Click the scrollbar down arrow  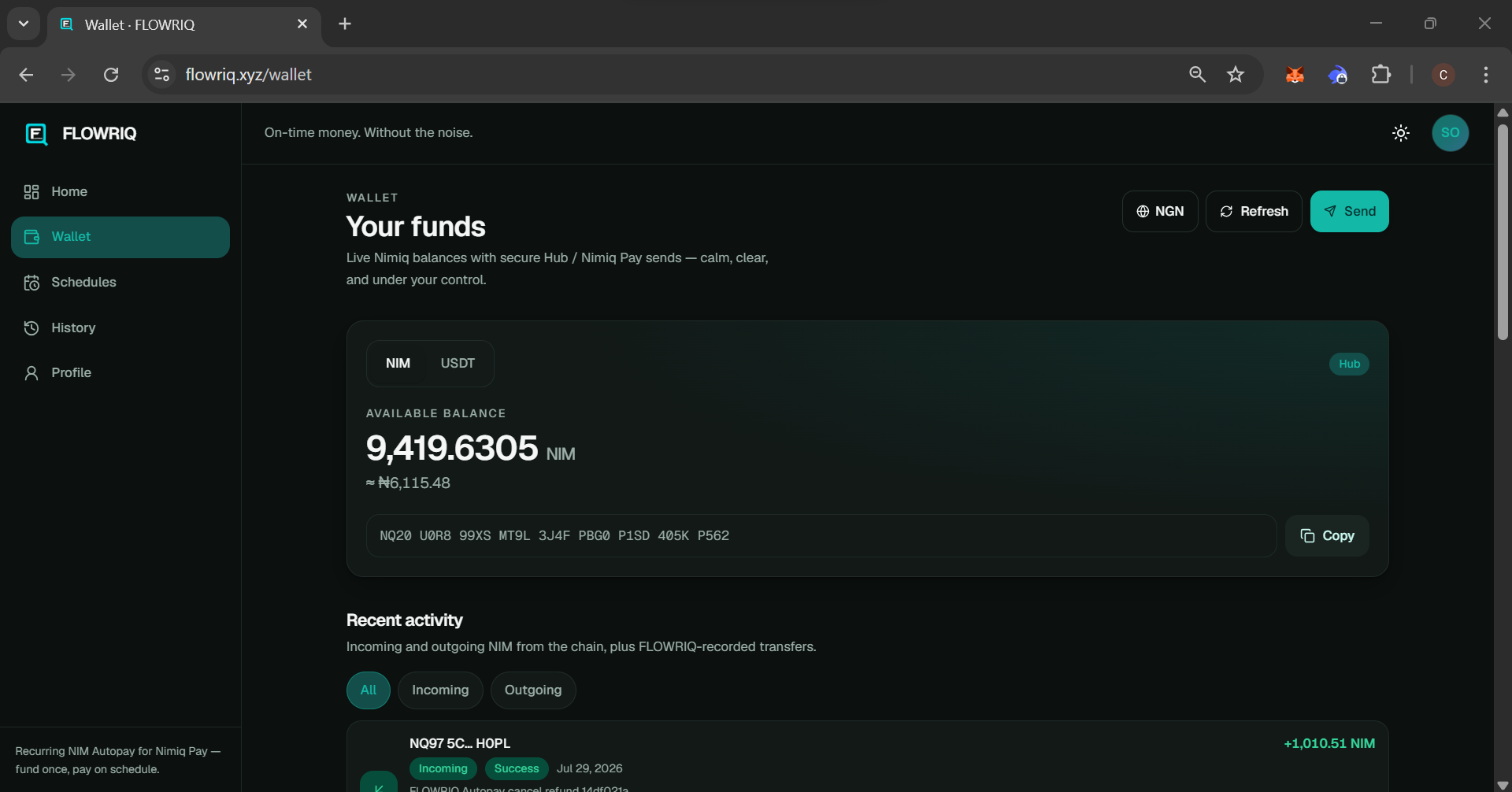[x=1503, y=785]
